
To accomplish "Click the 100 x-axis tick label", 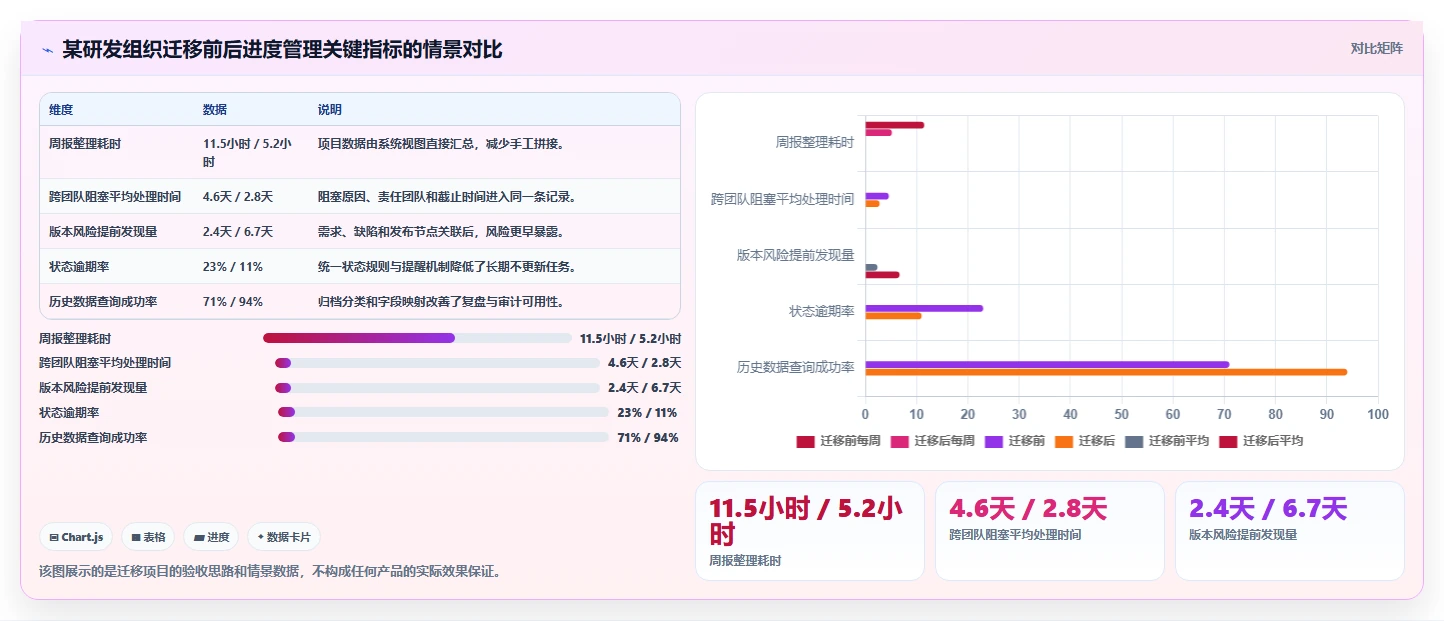I will pyautogui.click(x=1377, y=414).
